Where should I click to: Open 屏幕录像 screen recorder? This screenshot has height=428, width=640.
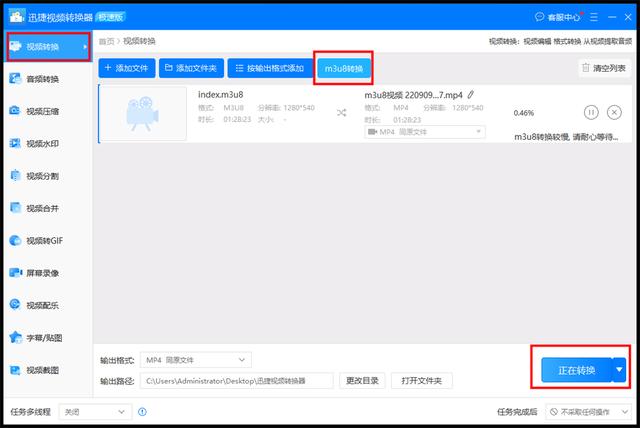pyautogui.click(x=42, y=272)
